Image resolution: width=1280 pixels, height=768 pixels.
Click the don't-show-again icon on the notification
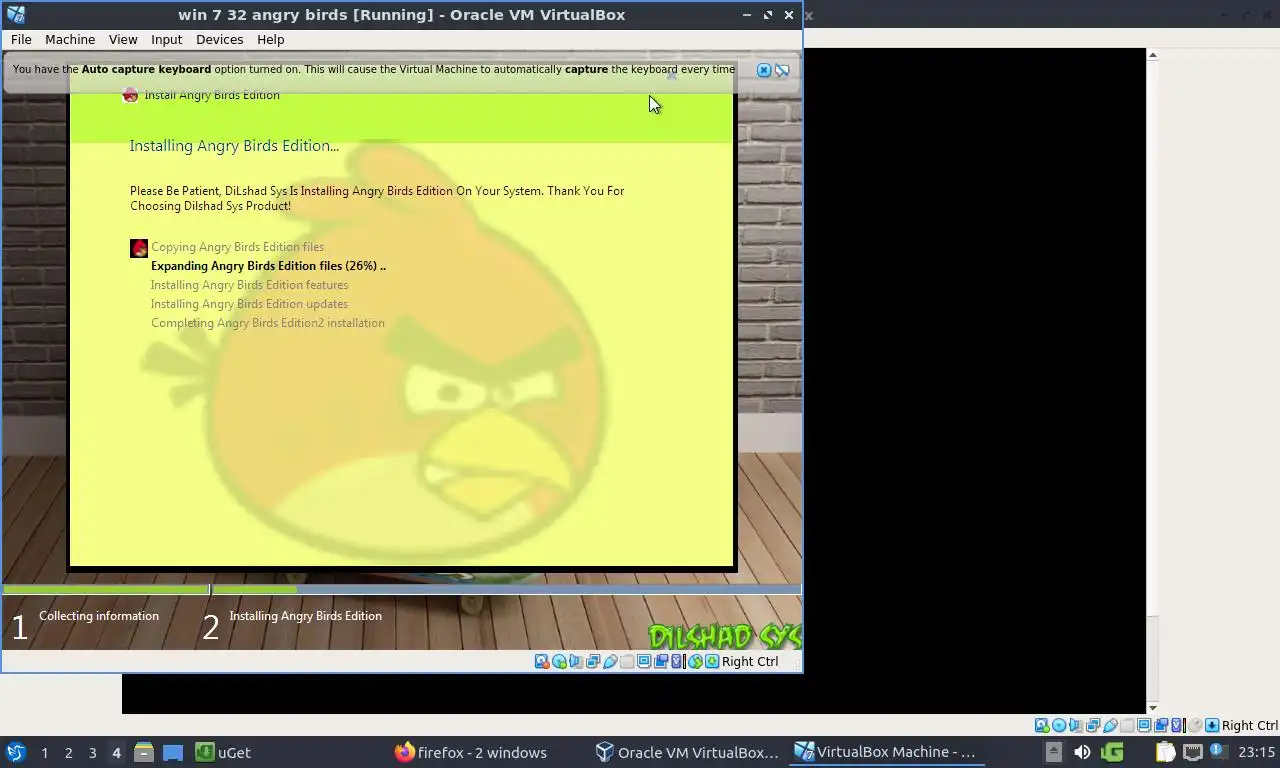point(782,70)
